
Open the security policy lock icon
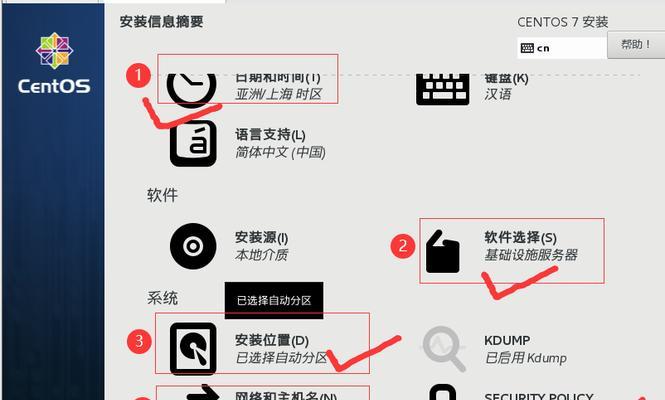point(442,392)
